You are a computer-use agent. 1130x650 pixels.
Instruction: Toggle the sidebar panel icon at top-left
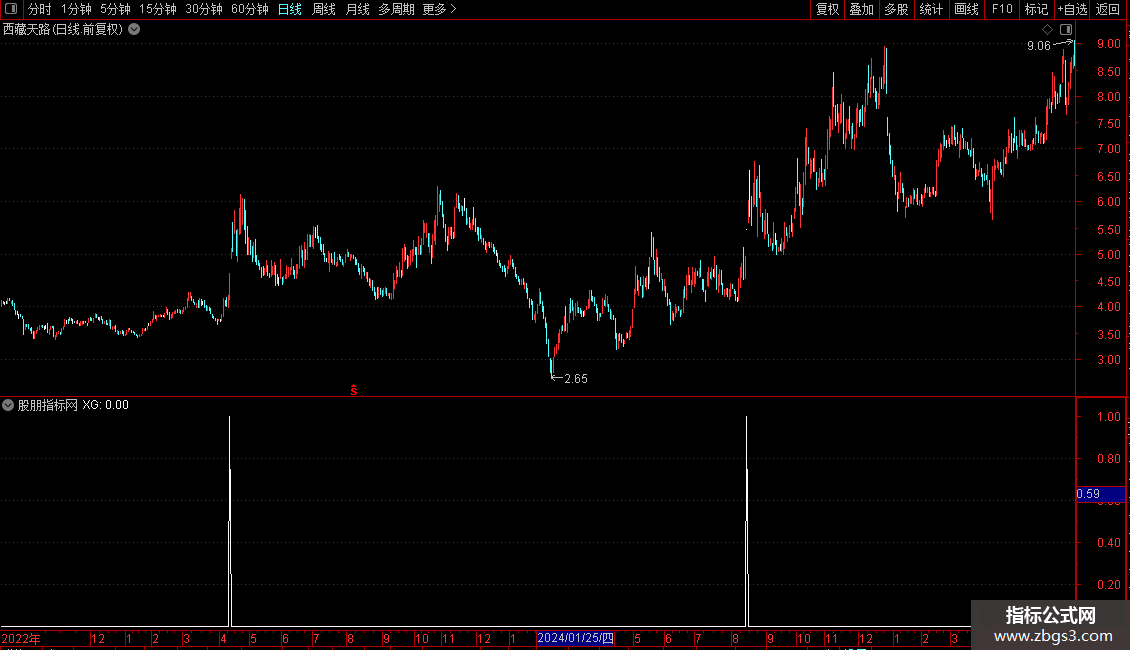[11, 9]
